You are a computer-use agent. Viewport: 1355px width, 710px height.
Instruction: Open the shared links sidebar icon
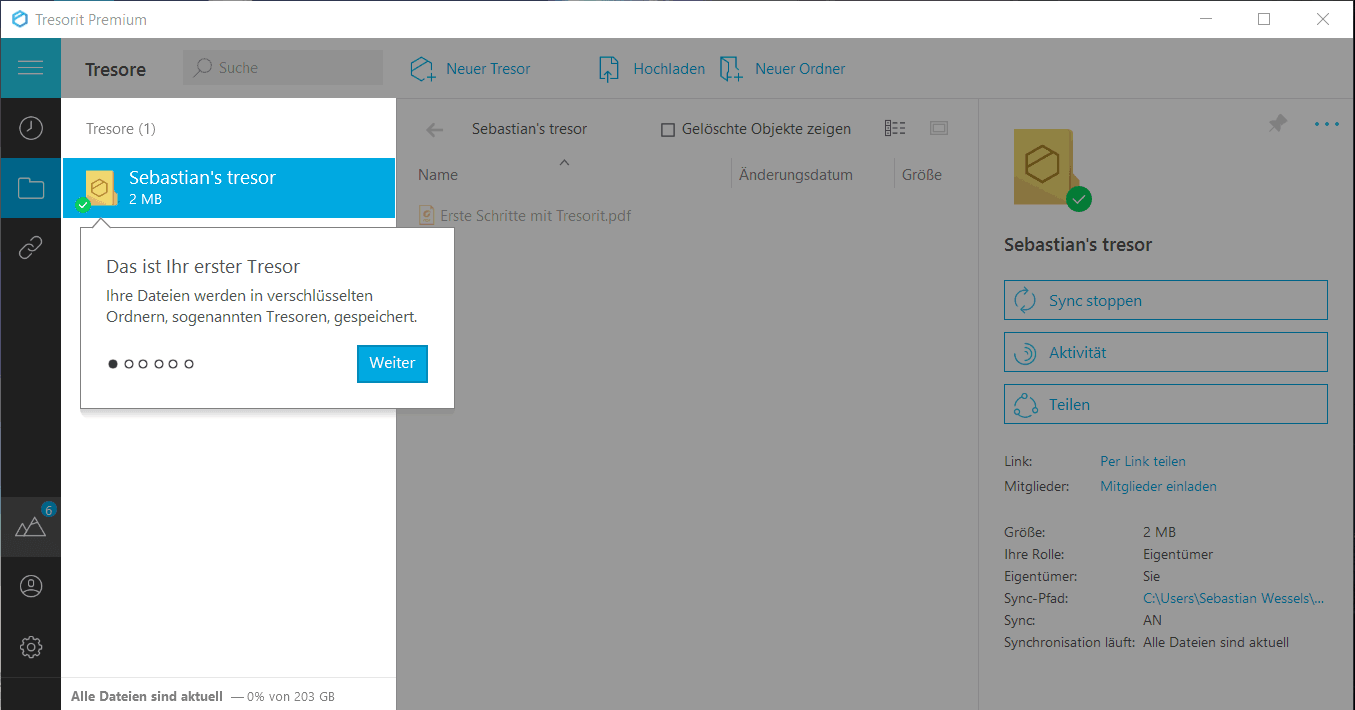pos(31,248)
